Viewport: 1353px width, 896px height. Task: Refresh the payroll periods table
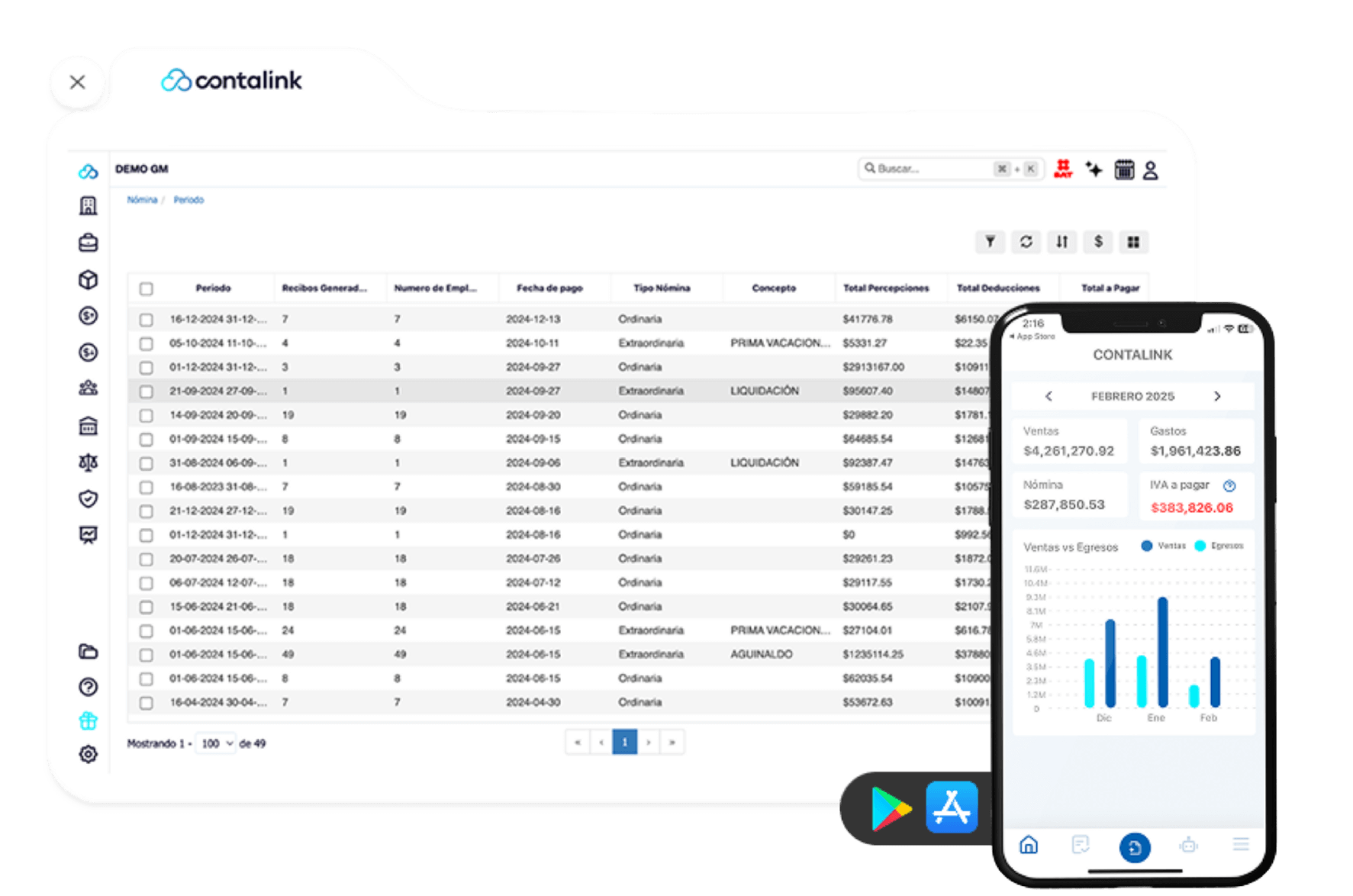[x=1026, y=242]
